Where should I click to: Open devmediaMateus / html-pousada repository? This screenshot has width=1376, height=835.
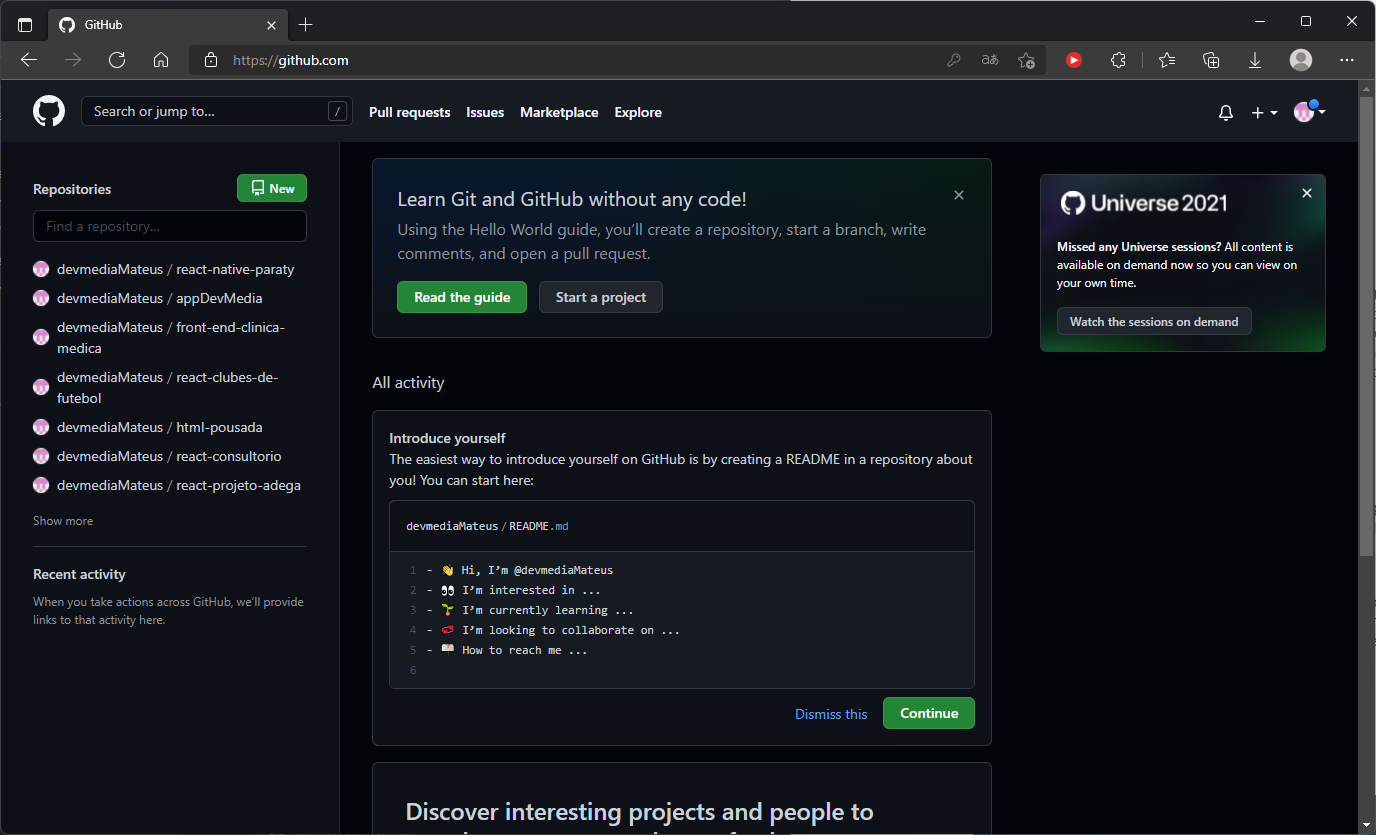[160, 427]
